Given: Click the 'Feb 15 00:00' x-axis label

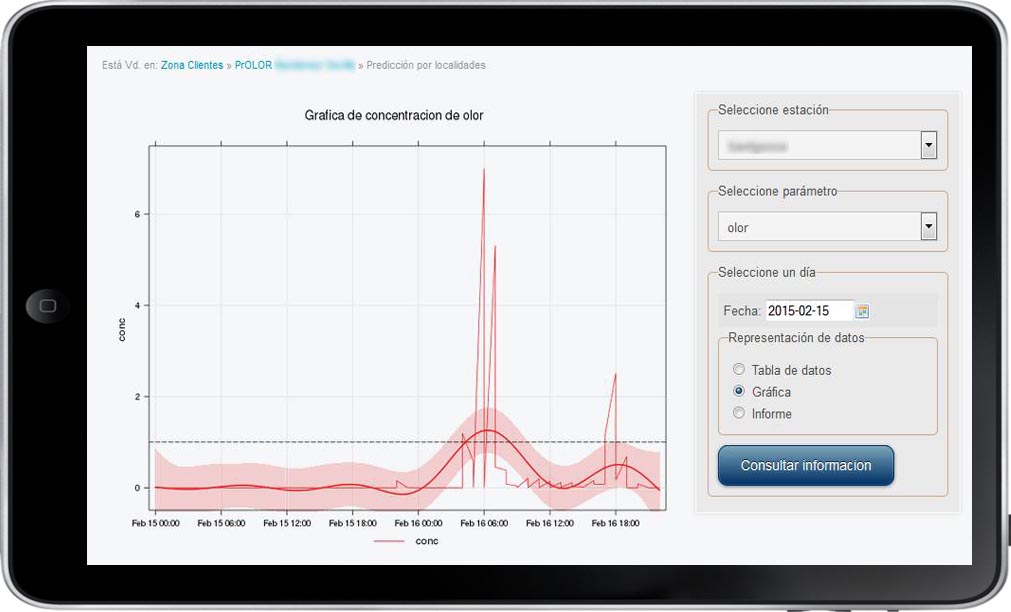Looking at the screenshot, I should click(155, 523).
